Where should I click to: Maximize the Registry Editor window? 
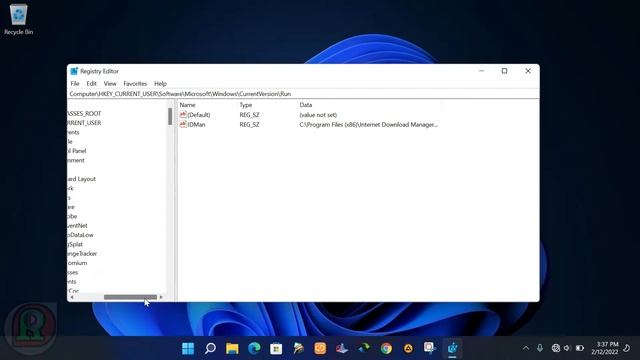coord(504,71)
